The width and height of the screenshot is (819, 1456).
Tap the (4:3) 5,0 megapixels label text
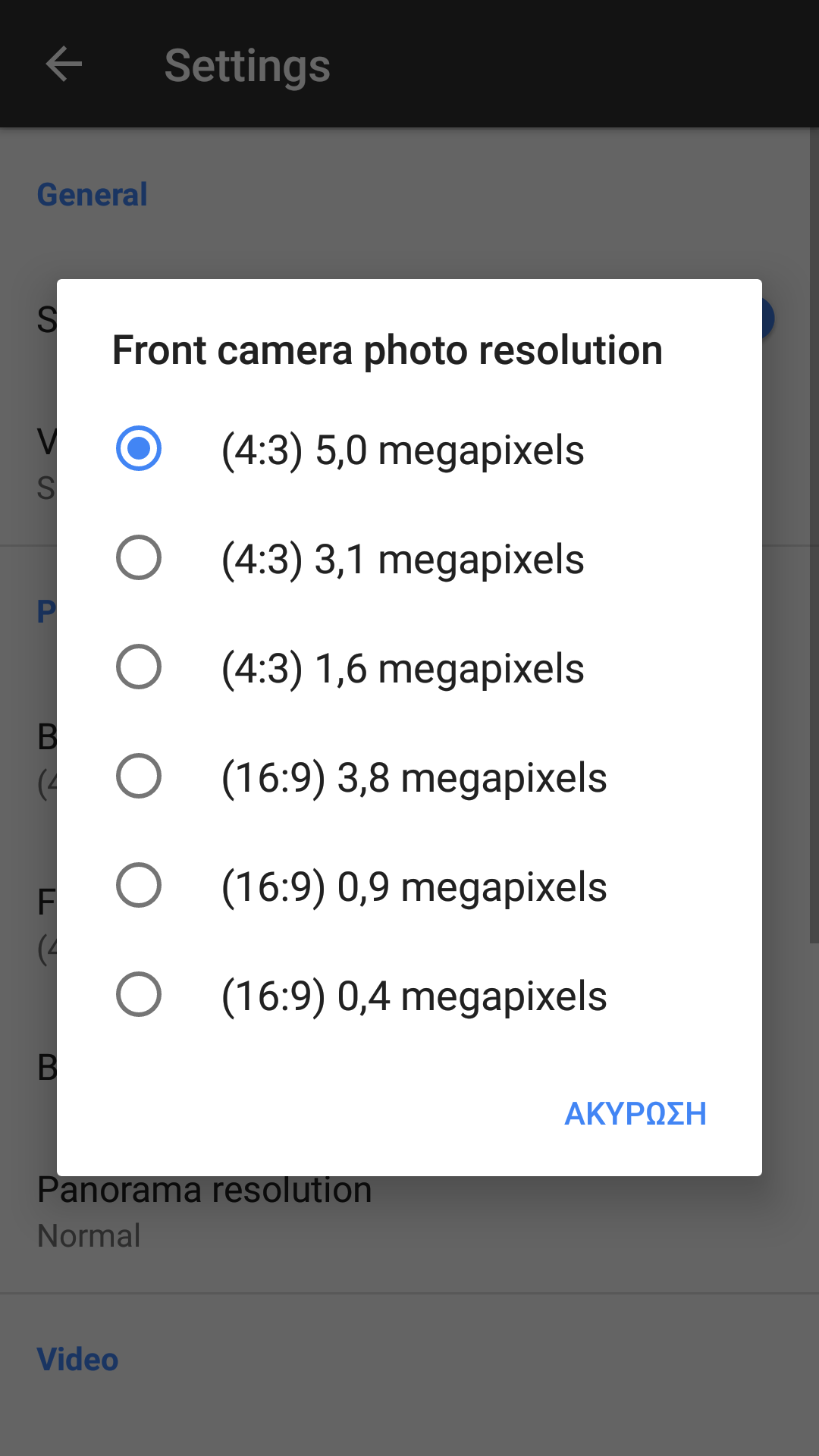tap(403, 450)
